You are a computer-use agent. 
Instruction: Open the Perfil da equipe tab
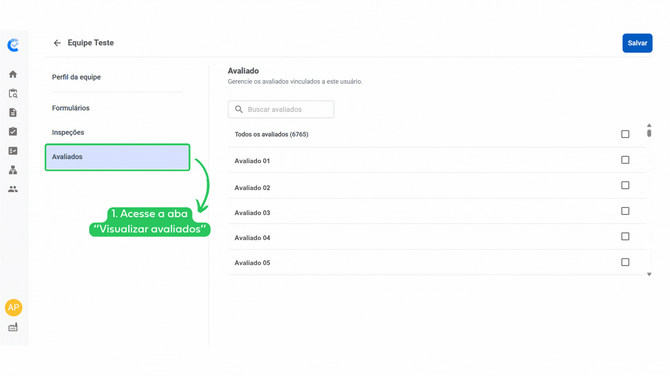click(x=76, y=77)
